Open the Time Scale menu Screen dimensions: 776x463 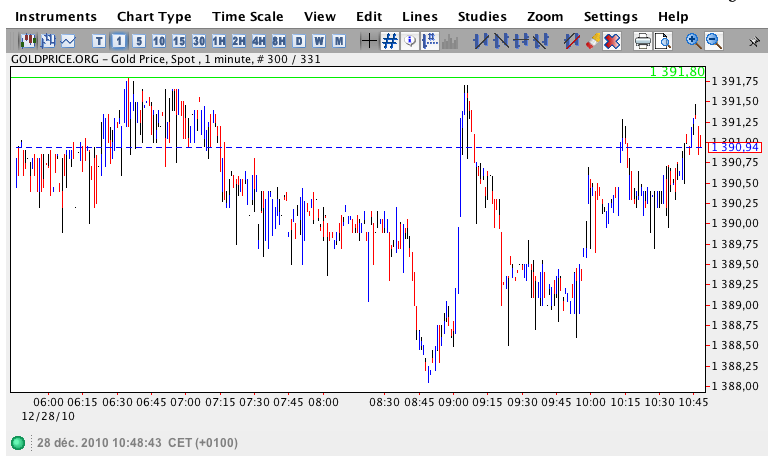[x=248, y=17]
